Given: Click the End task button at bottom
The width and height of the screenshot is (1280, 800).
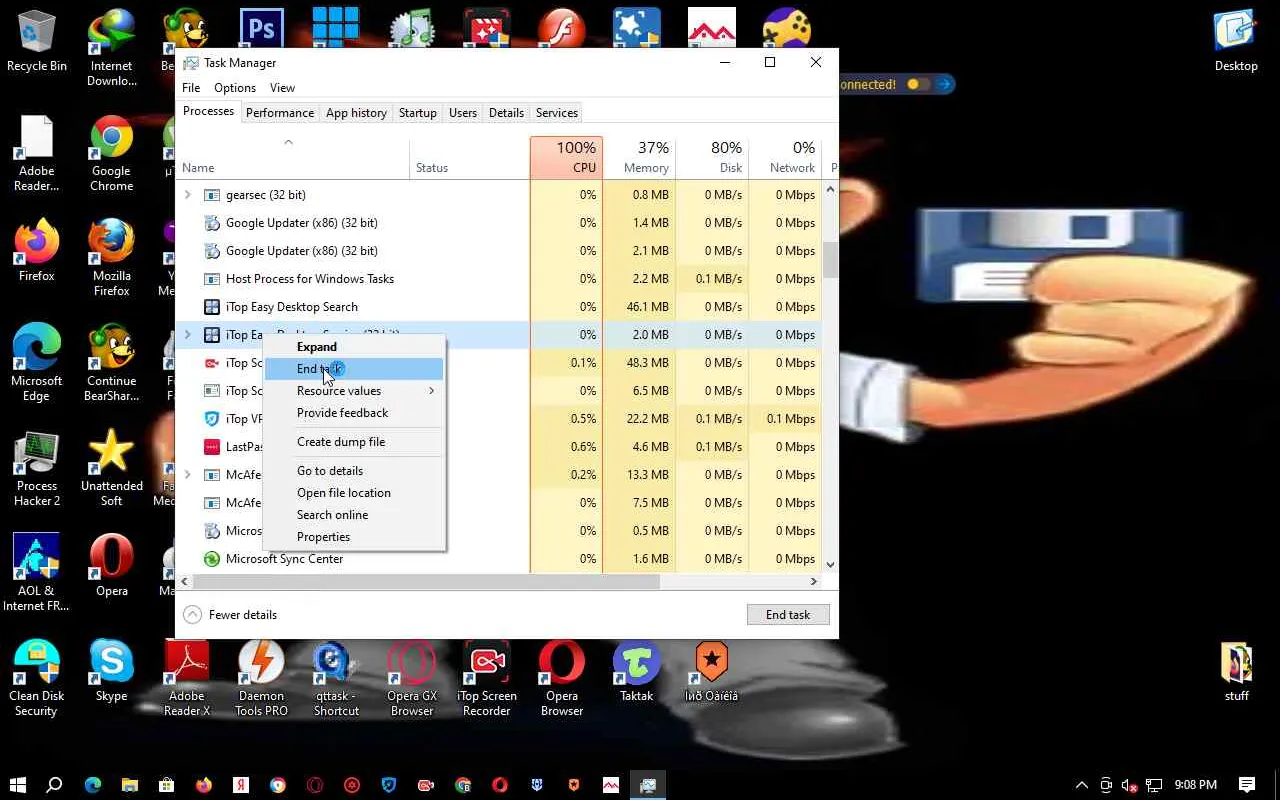Looking at the screenshot, I should [788, 615].
